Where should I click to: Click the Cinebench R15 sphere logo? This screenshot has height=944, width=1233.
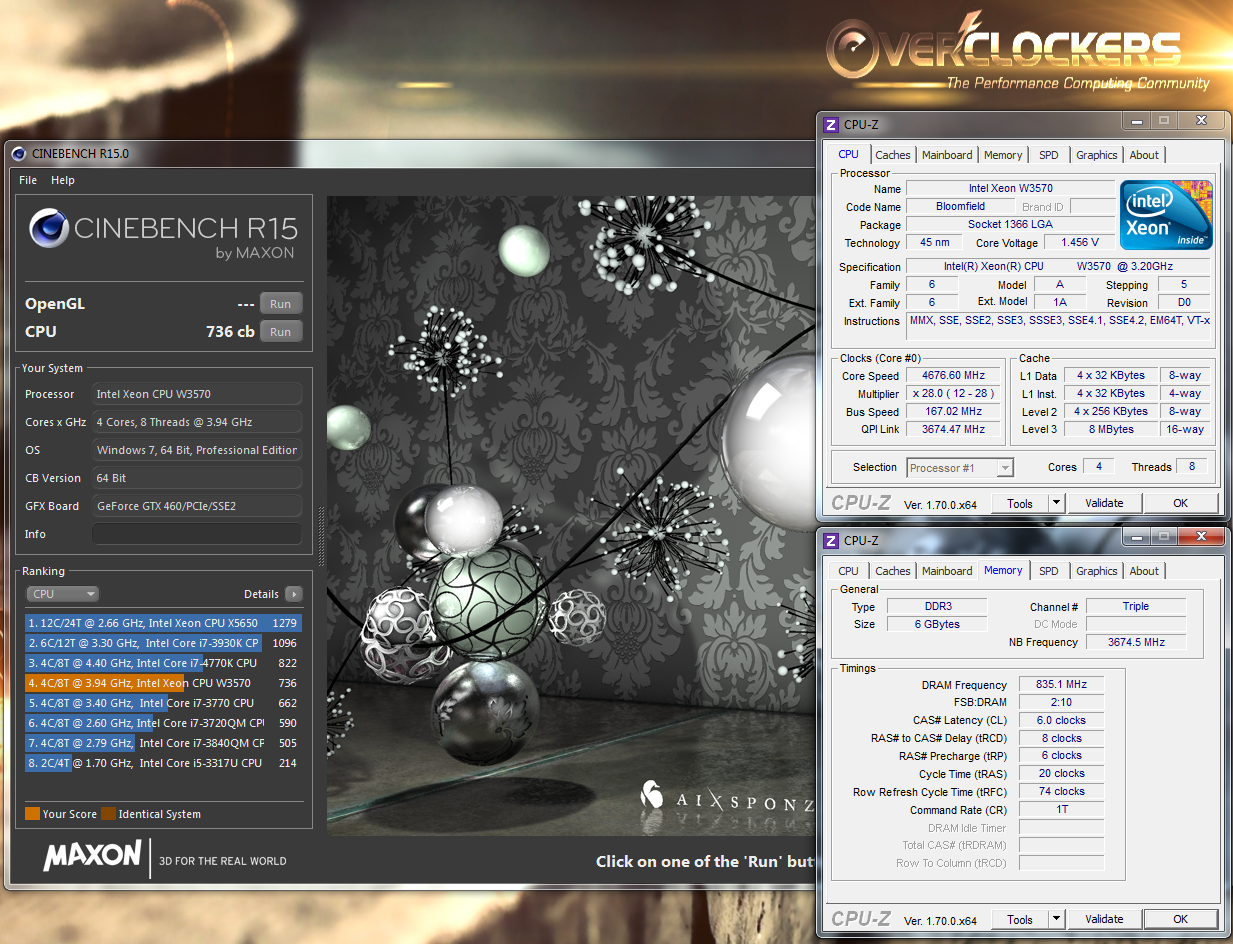coord(49,228)
